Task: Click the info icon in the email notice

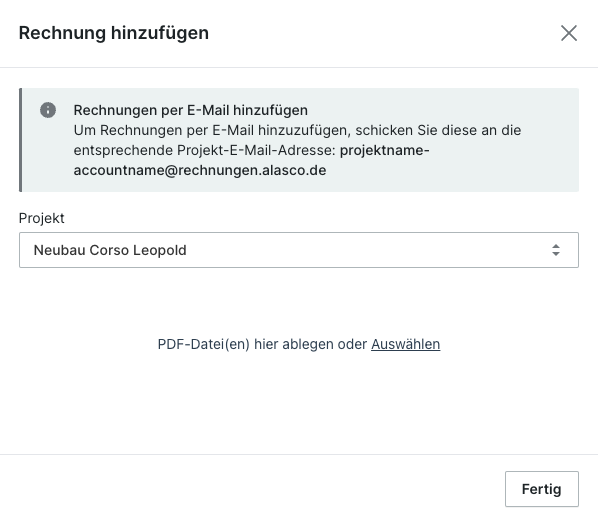Action: 48,110
